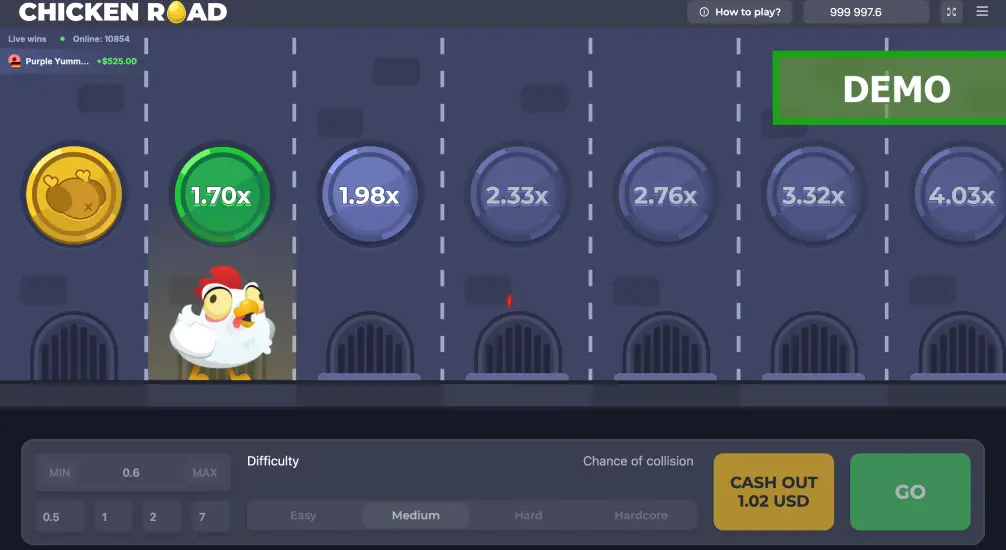Choose the 0.5 quick bet
Viewport: 1006px width, 550px height.
click(x=60, y=517)
